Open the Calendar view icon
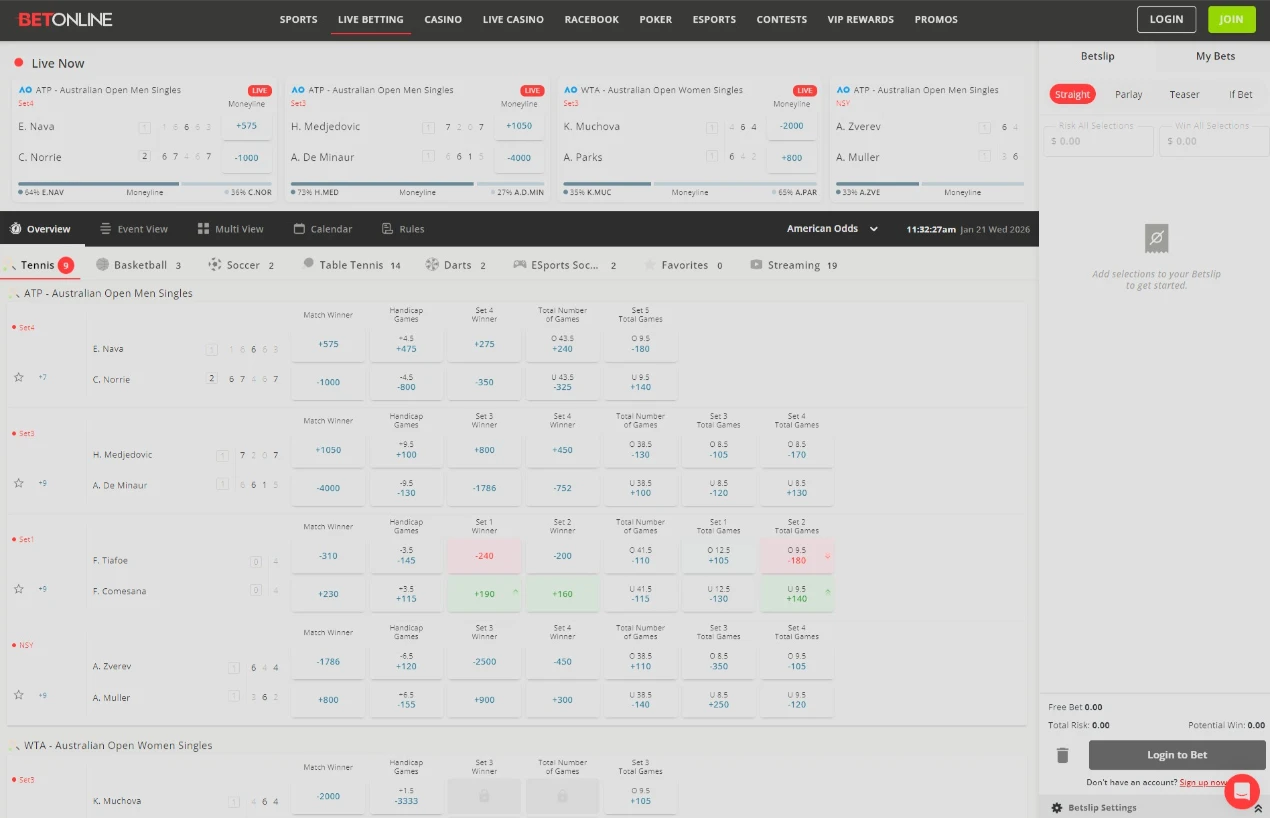 click(299, 229)
